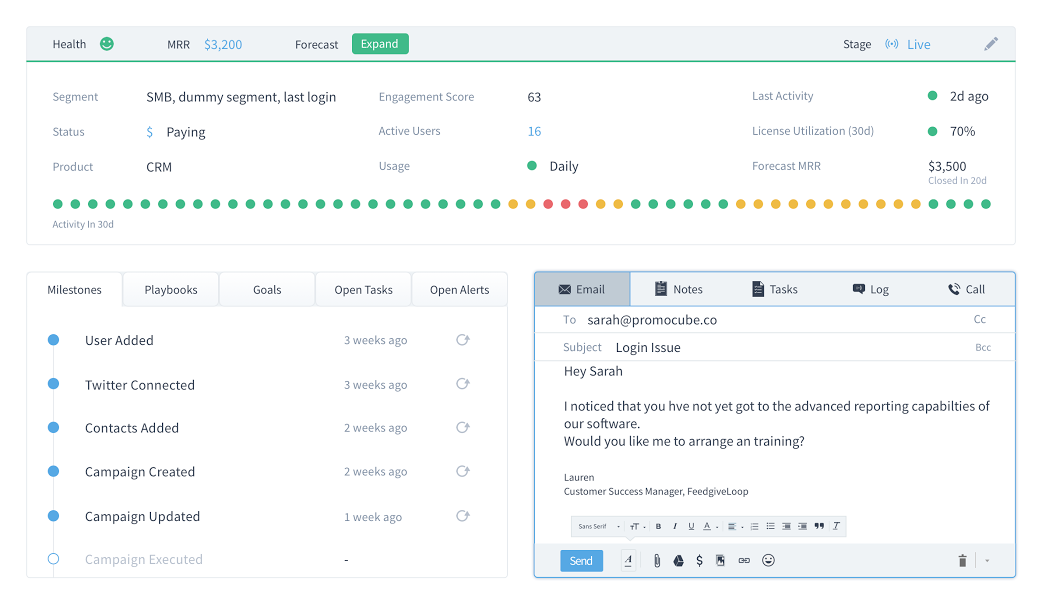Open the Open Tasks tab
1042x606 pixels.
tap(364, 290)
